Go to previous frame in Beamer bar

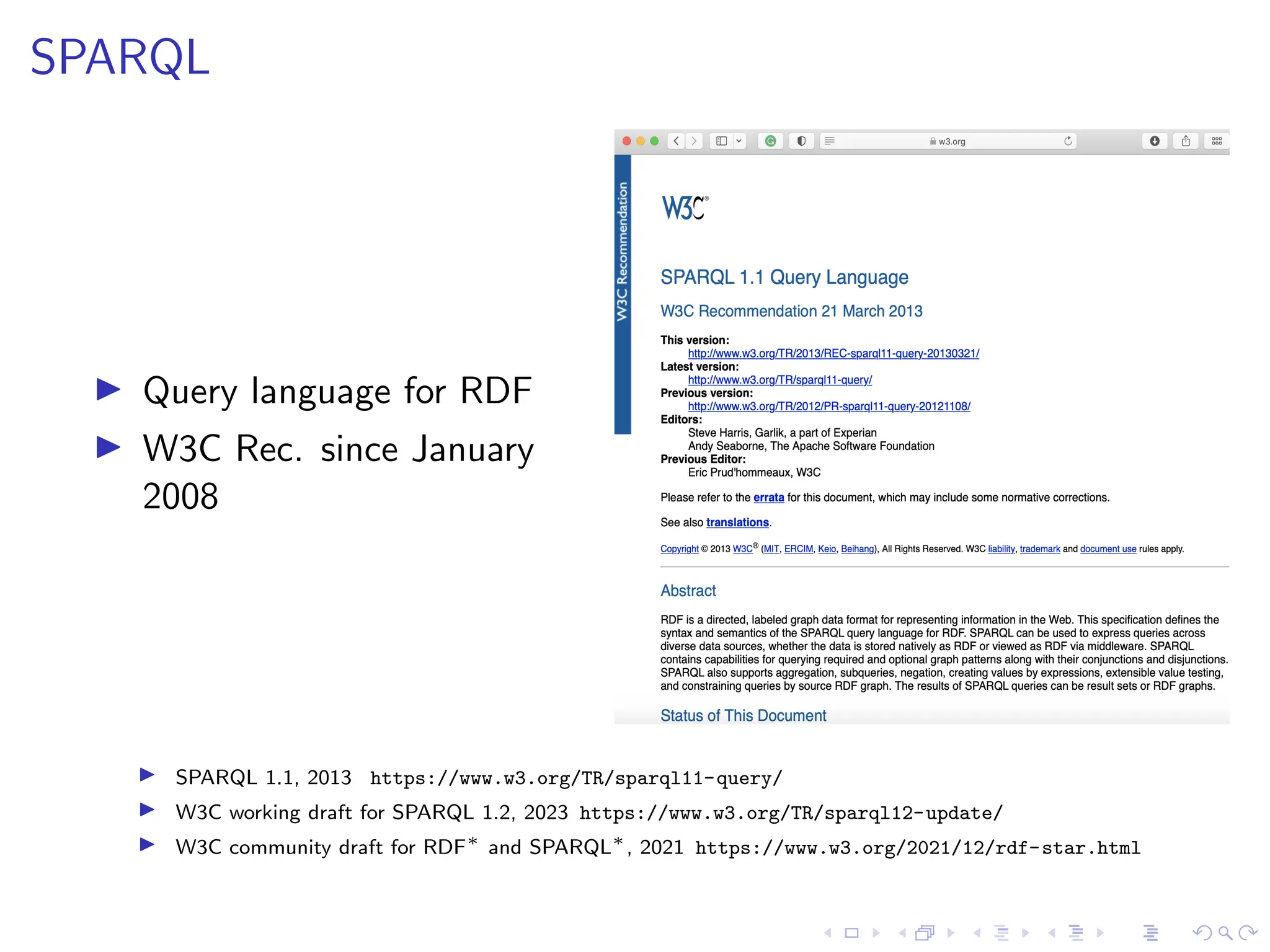[902, 933]
